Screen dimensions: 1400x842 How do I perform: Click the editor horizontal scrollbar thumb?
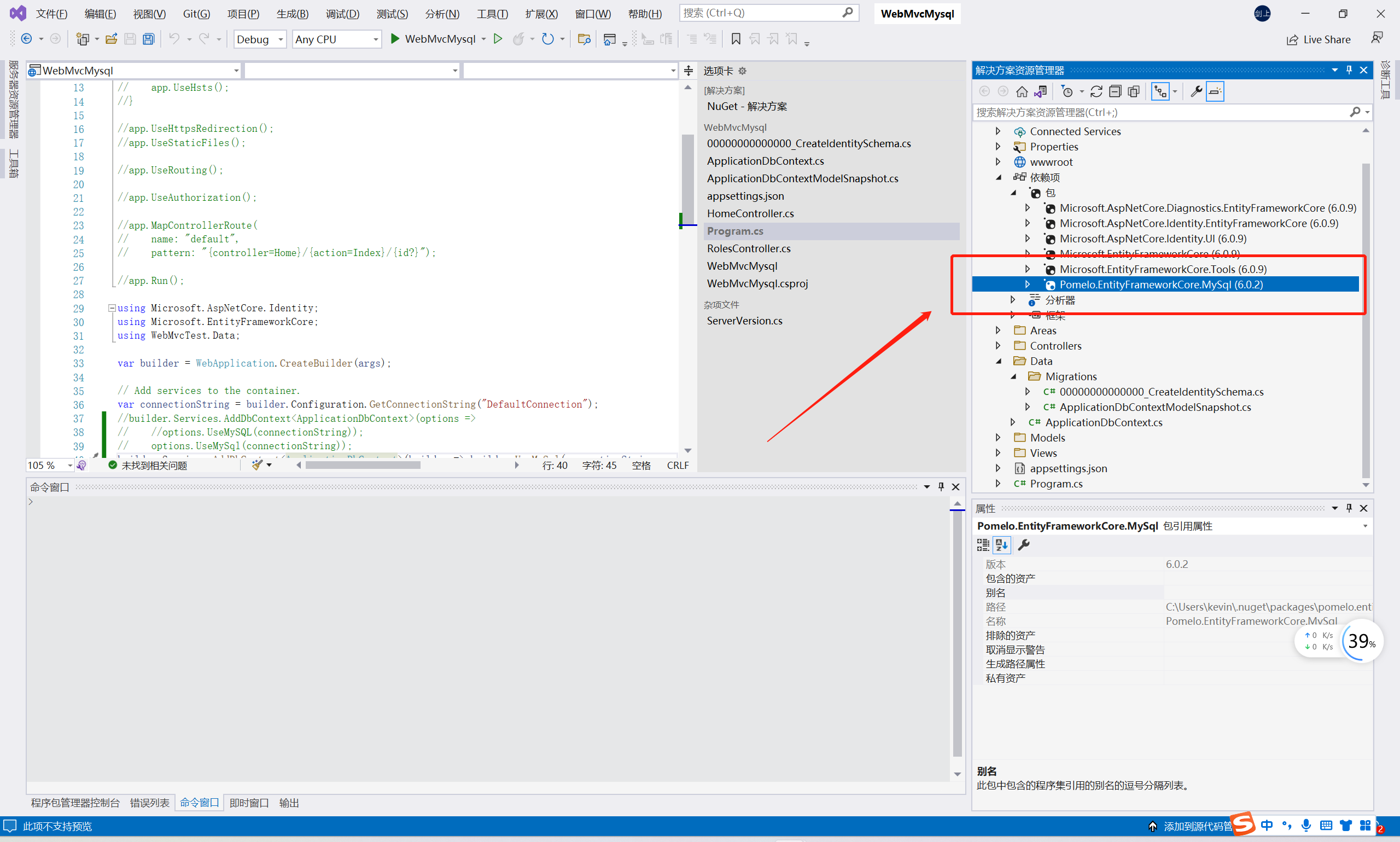click(363, 465)
